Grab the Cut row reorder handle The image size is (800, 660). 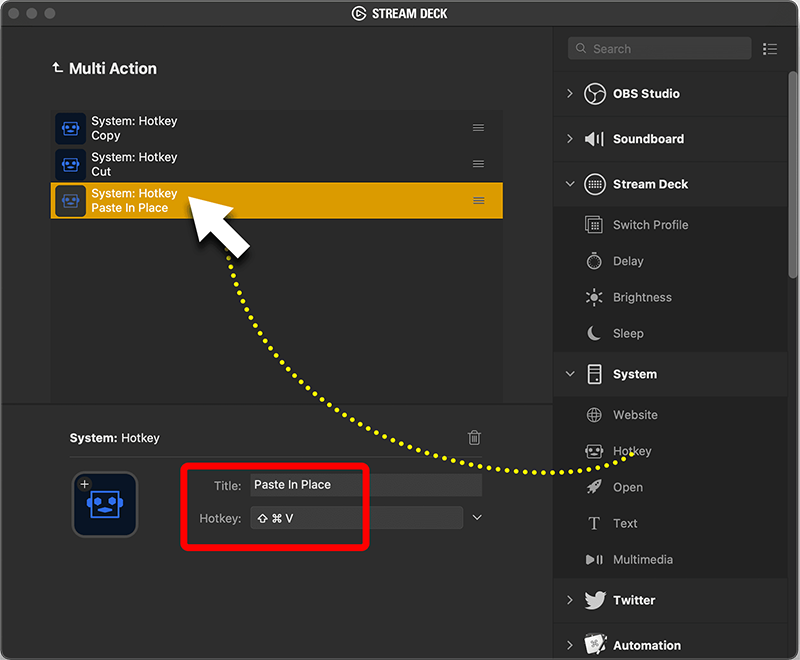[x=478, y=164]
